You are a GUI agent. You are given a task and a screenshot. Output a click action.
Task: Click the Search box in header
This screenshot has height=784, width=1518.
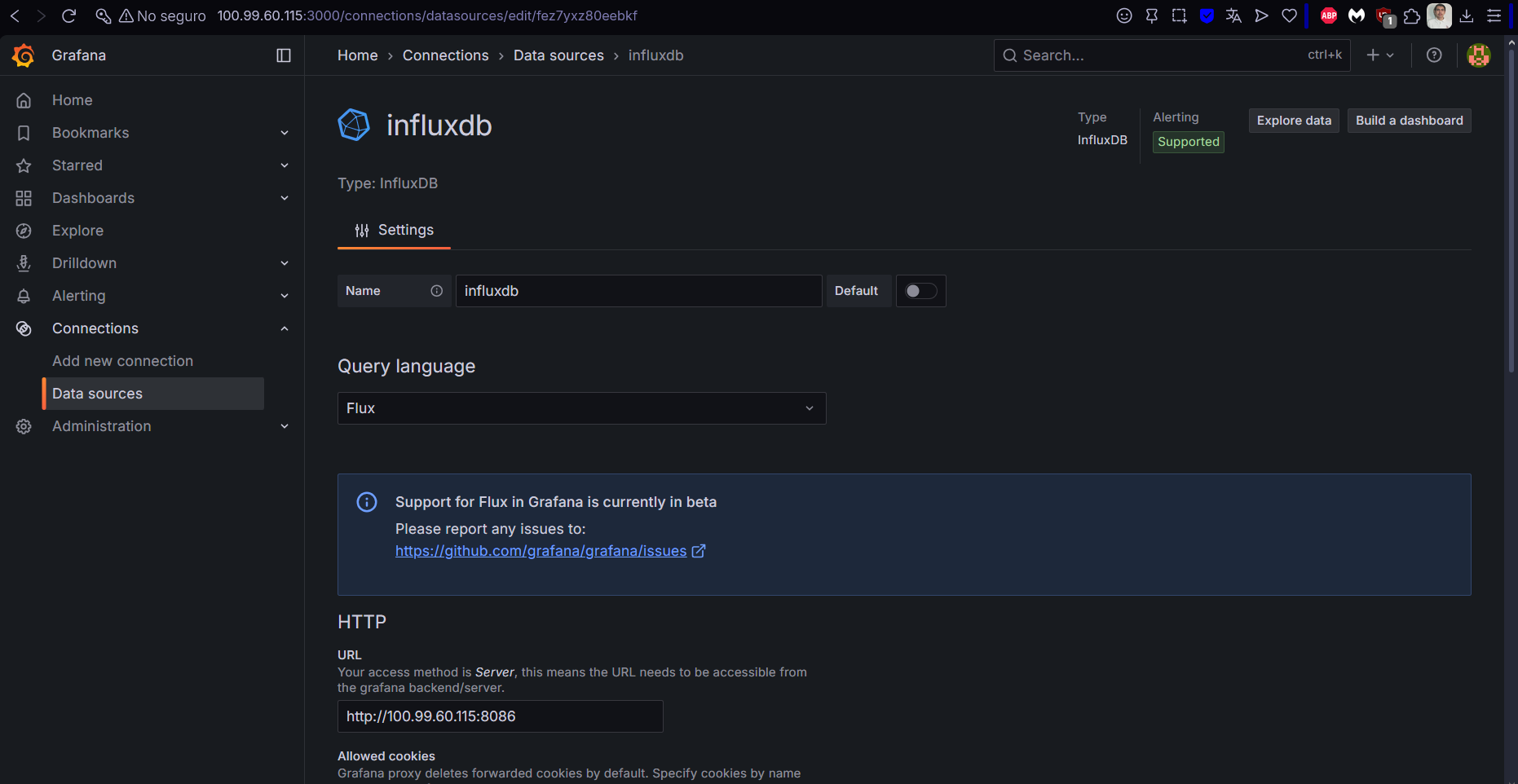tap(1172, 55)
